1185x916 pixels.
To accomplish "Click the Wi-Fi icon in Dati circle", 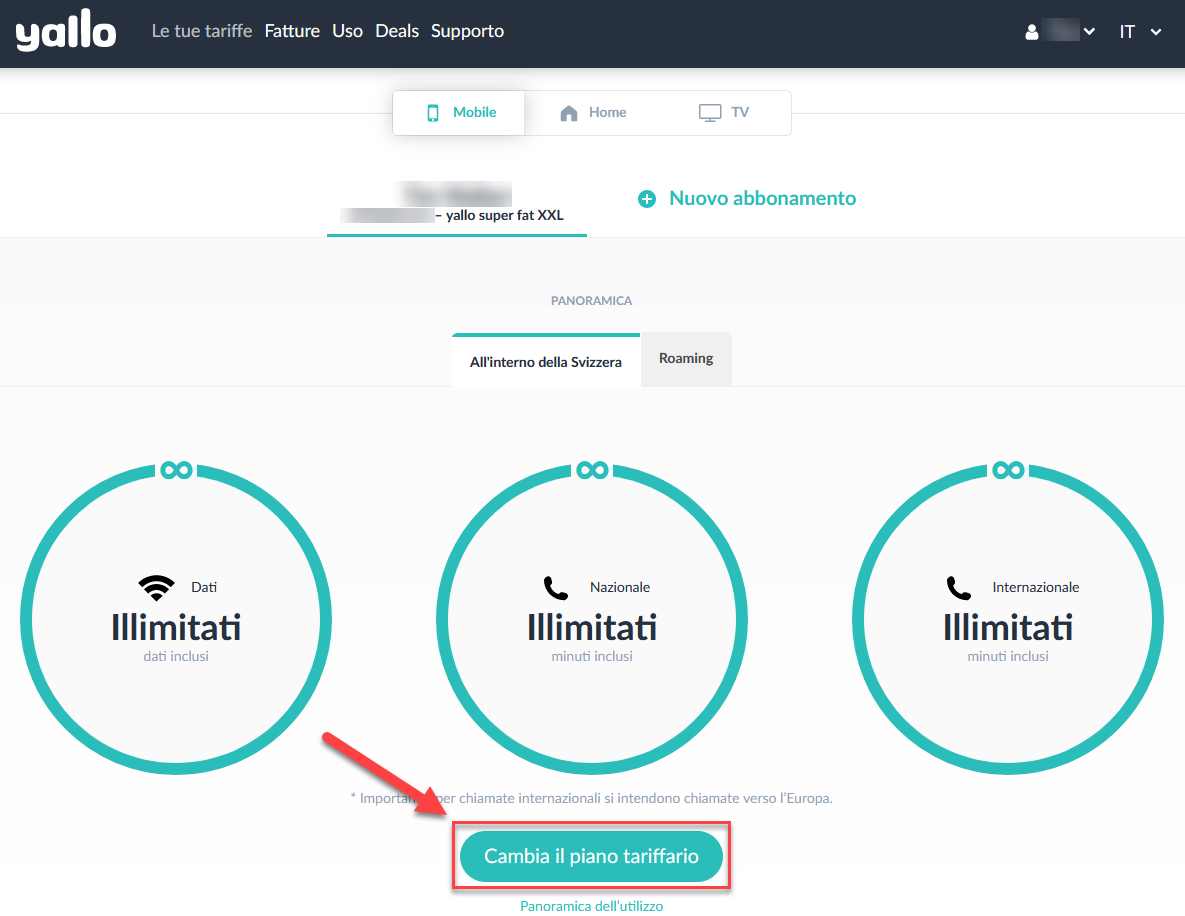I will (x=156, y=588).
